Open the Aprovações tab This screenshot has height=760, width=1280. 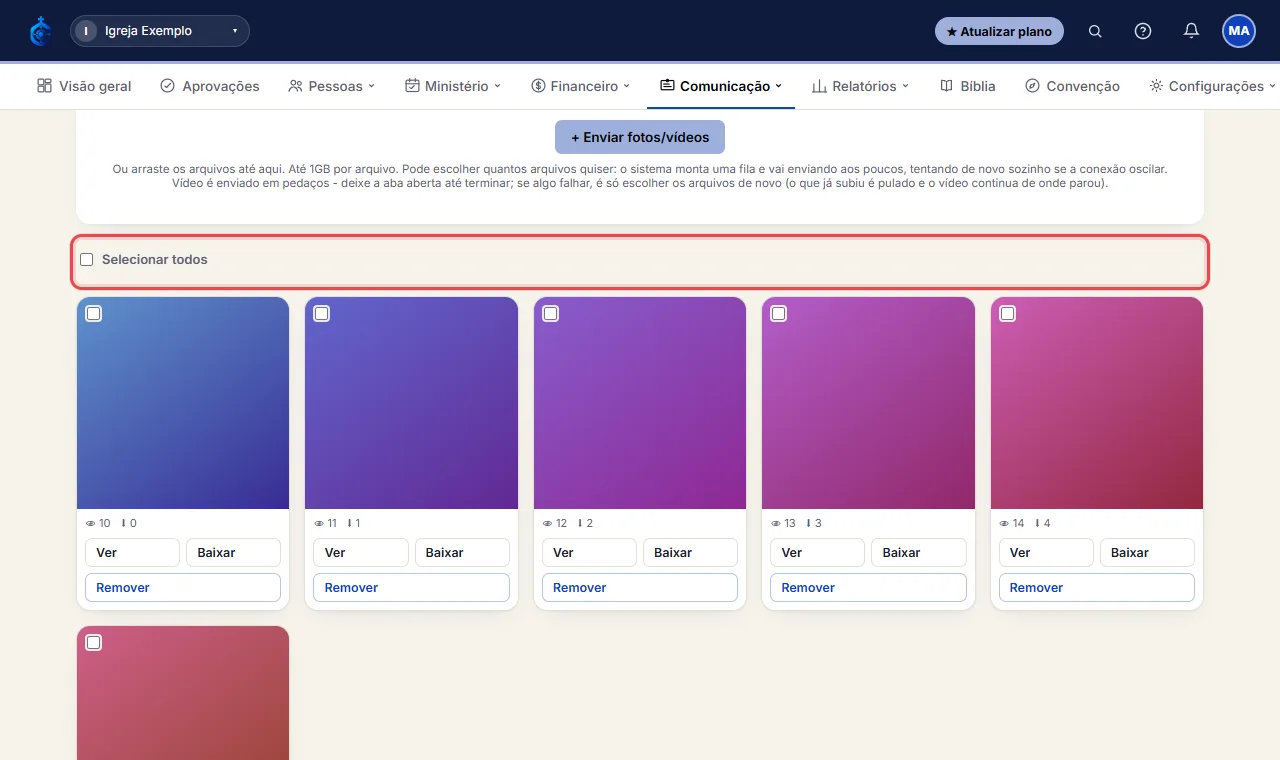coord(210,86)
